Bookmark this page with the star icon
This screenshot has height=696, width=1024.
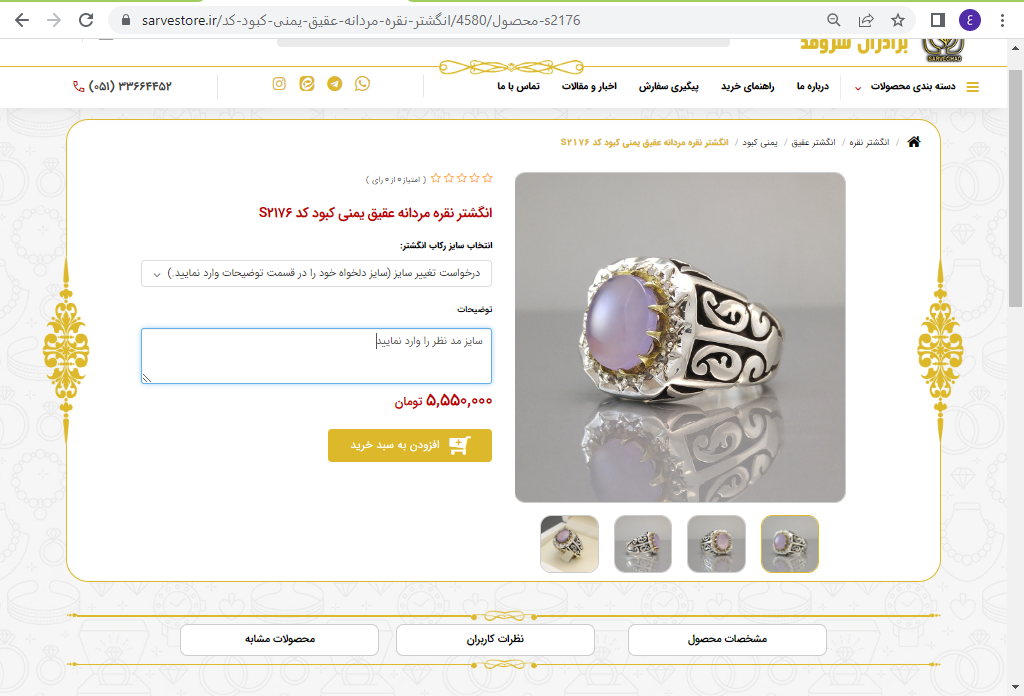pyautogui.click(x=898, y=20)
